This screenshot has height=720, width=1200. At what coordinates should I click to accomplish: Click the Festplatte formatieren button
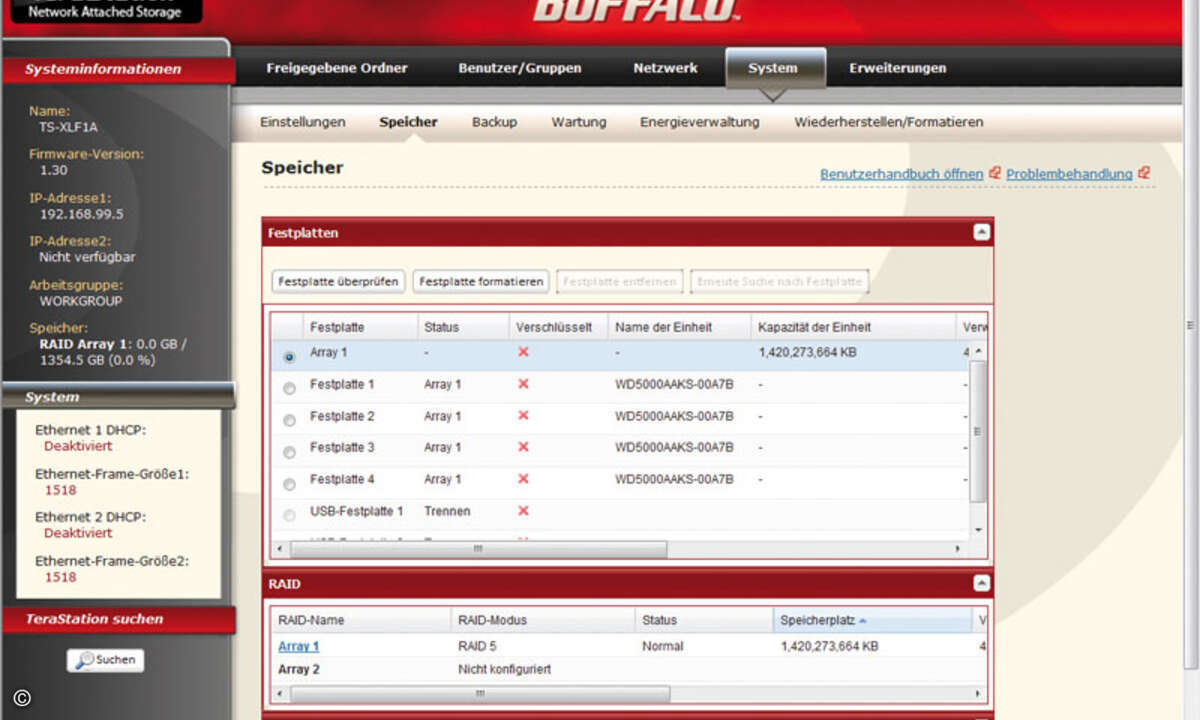click(x=481, y=281)
